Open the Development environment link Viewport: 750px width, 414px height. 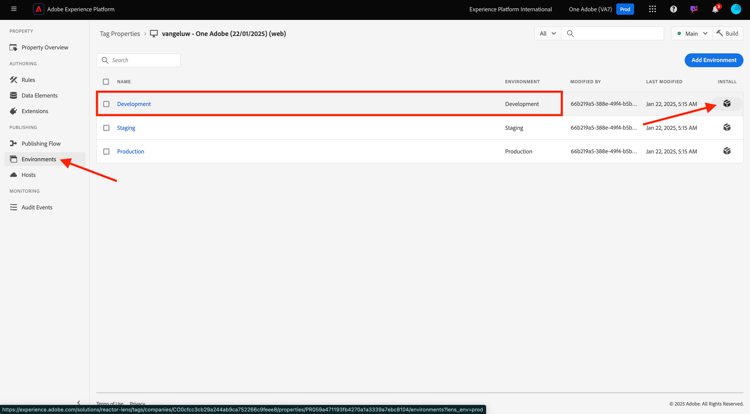[x=134, y=104]
